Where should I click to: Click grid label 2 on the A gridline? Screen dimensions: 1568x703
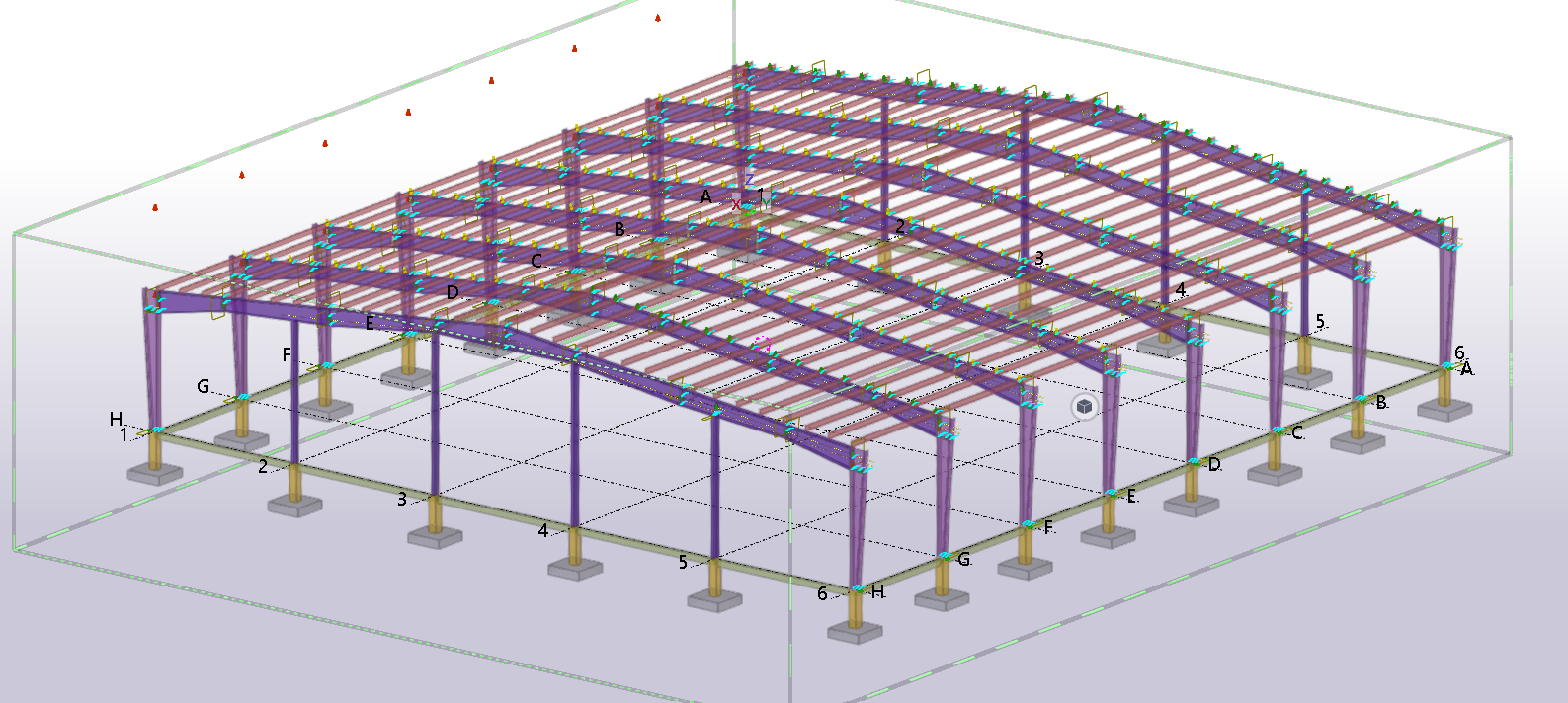(900, 227)
